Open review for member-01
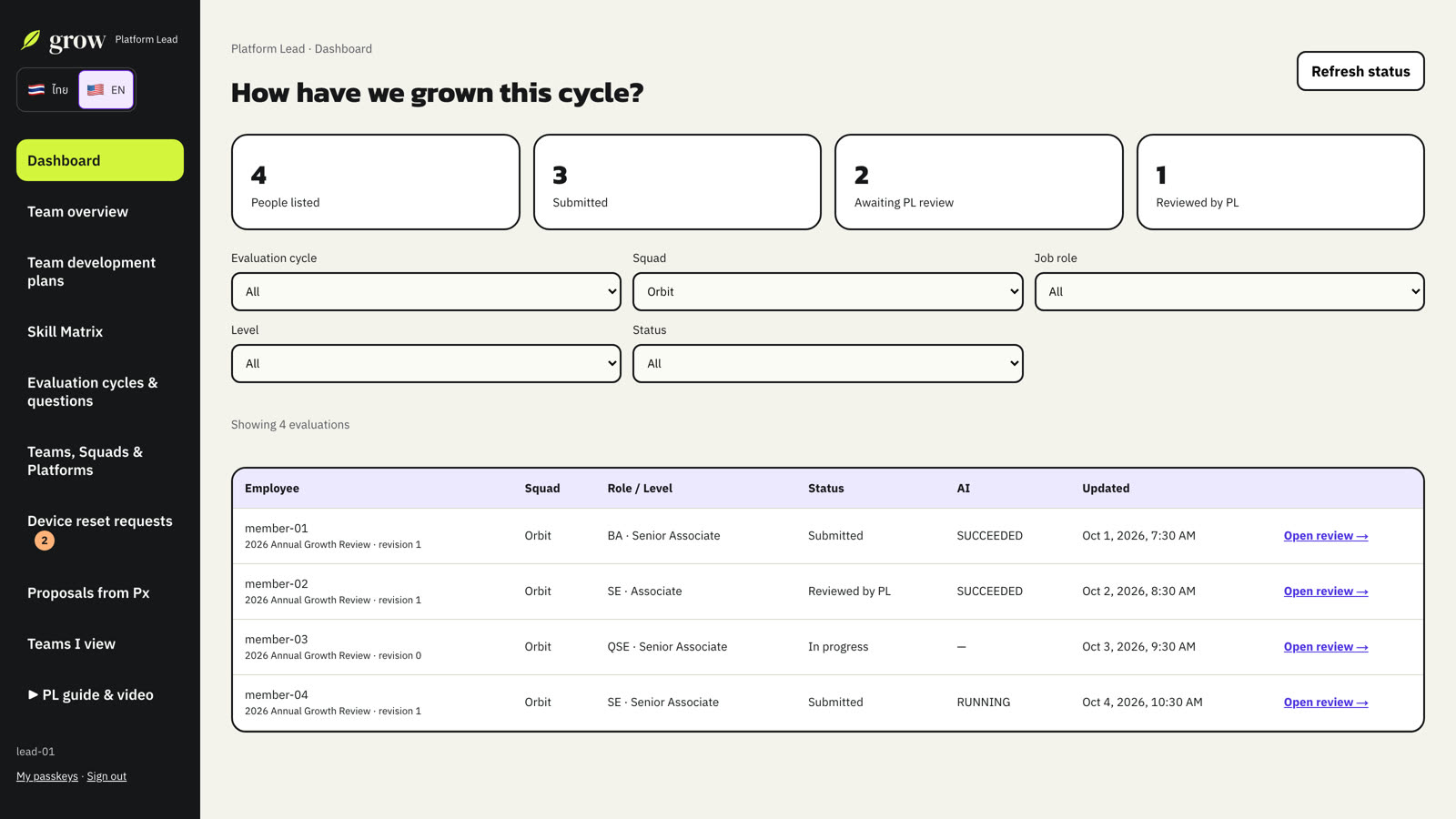This screenshot has height=819, width=1456. [x=1326, y=536]
